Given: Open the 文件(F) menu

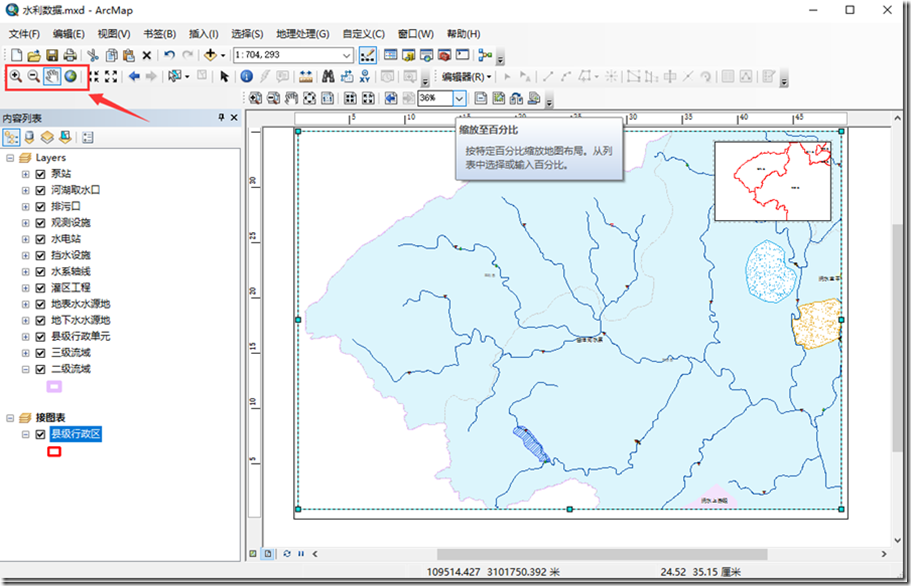Looking at the screenshot, I should coord(24,34).
